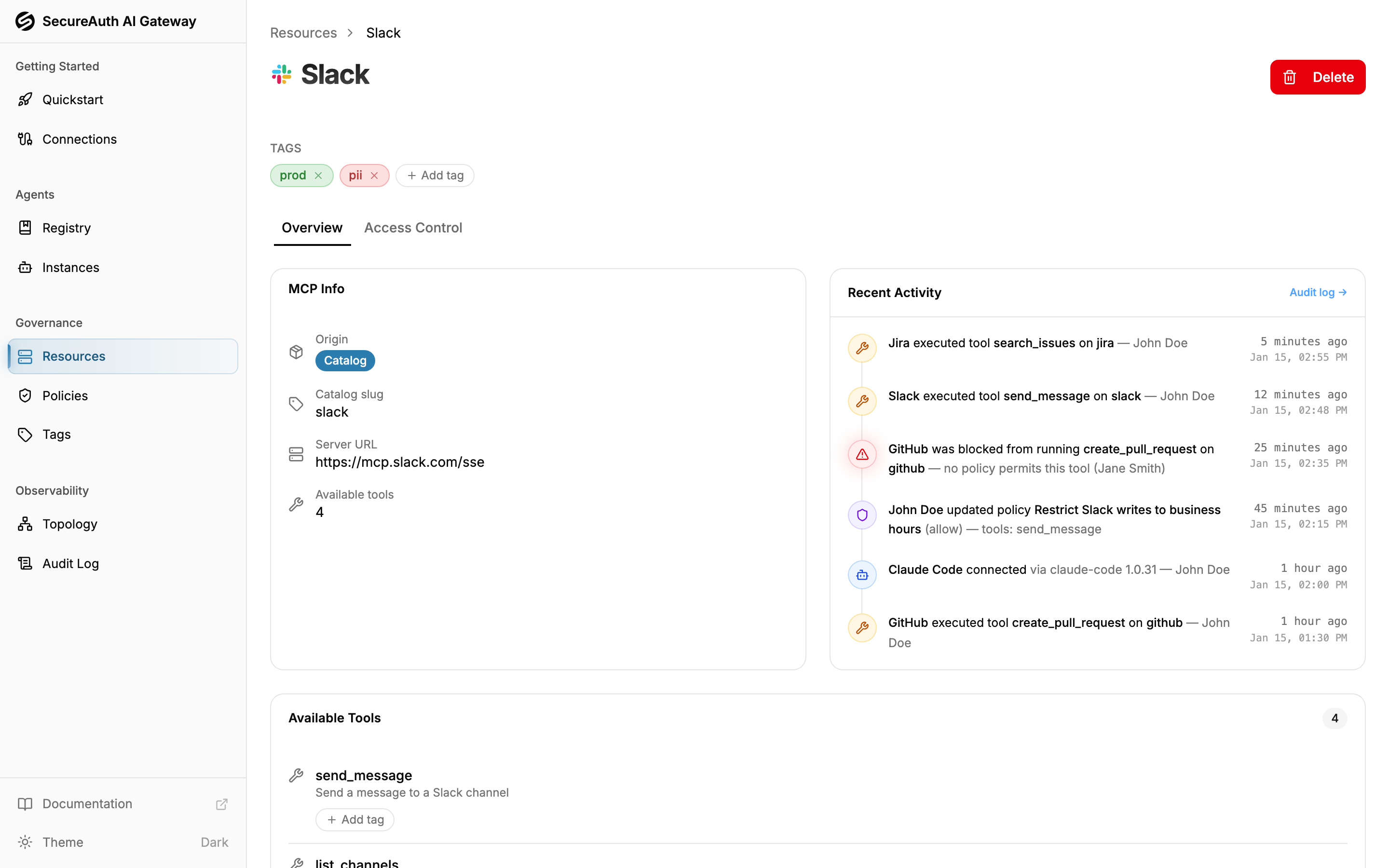The width and height of the screenshot is (1389, 868).
Task: Click the "12 minutes ago" timestamp
Action: [x=1300, y=394]
